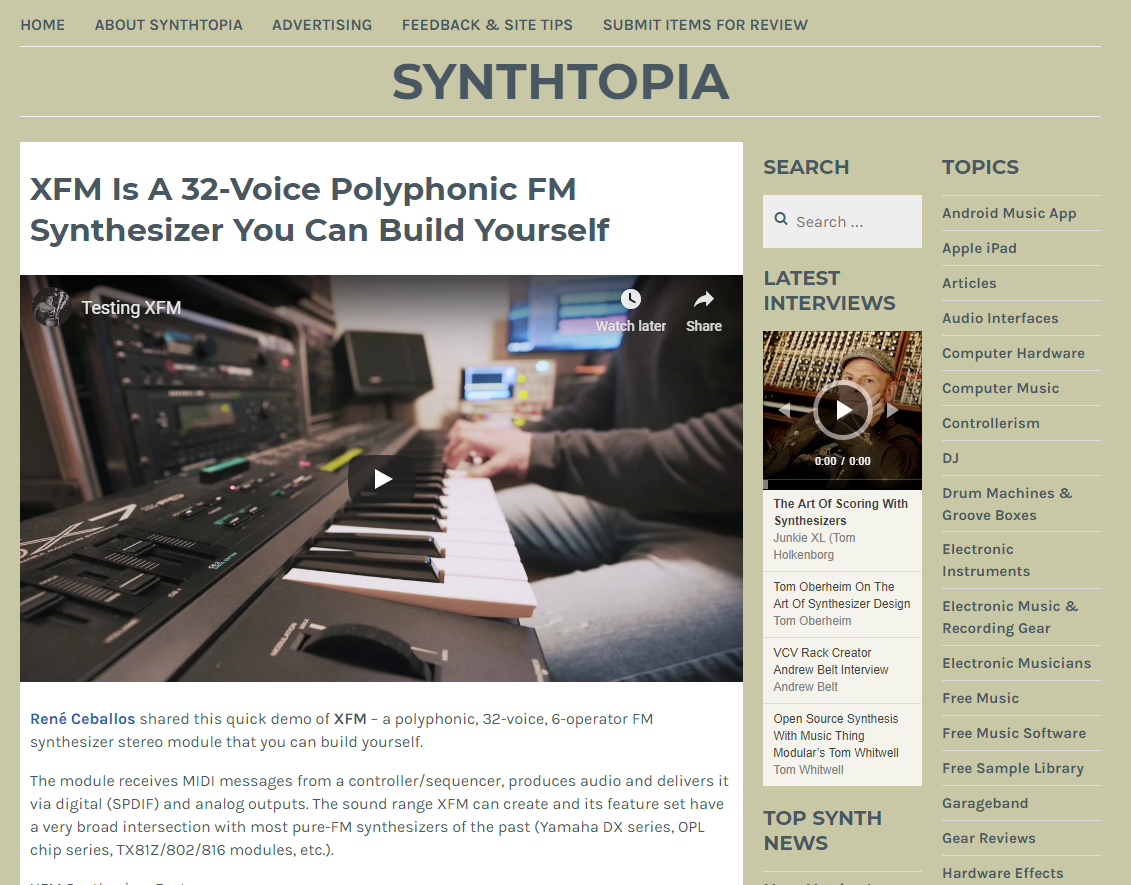The image size is (1131, 885).
Task: Open Garageband topic
Action: coord(985,803)
